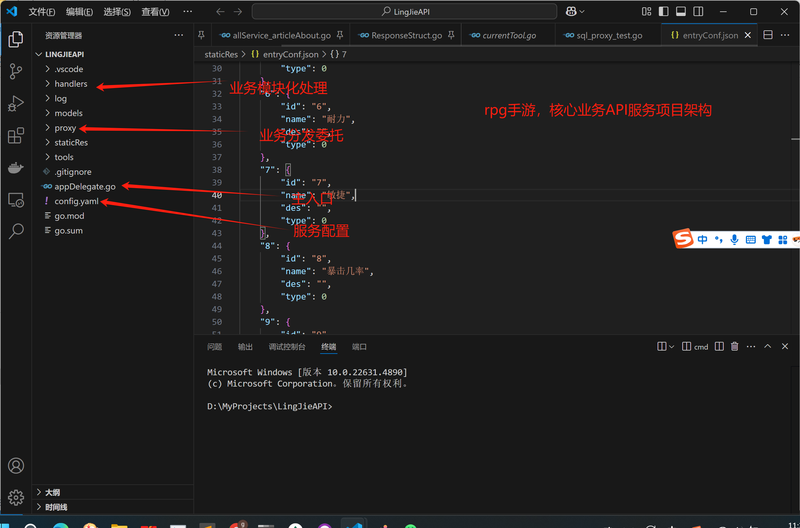Open the Sogou toolbox grid icon
The image size is (800, 528).
[x=783, y=239]
